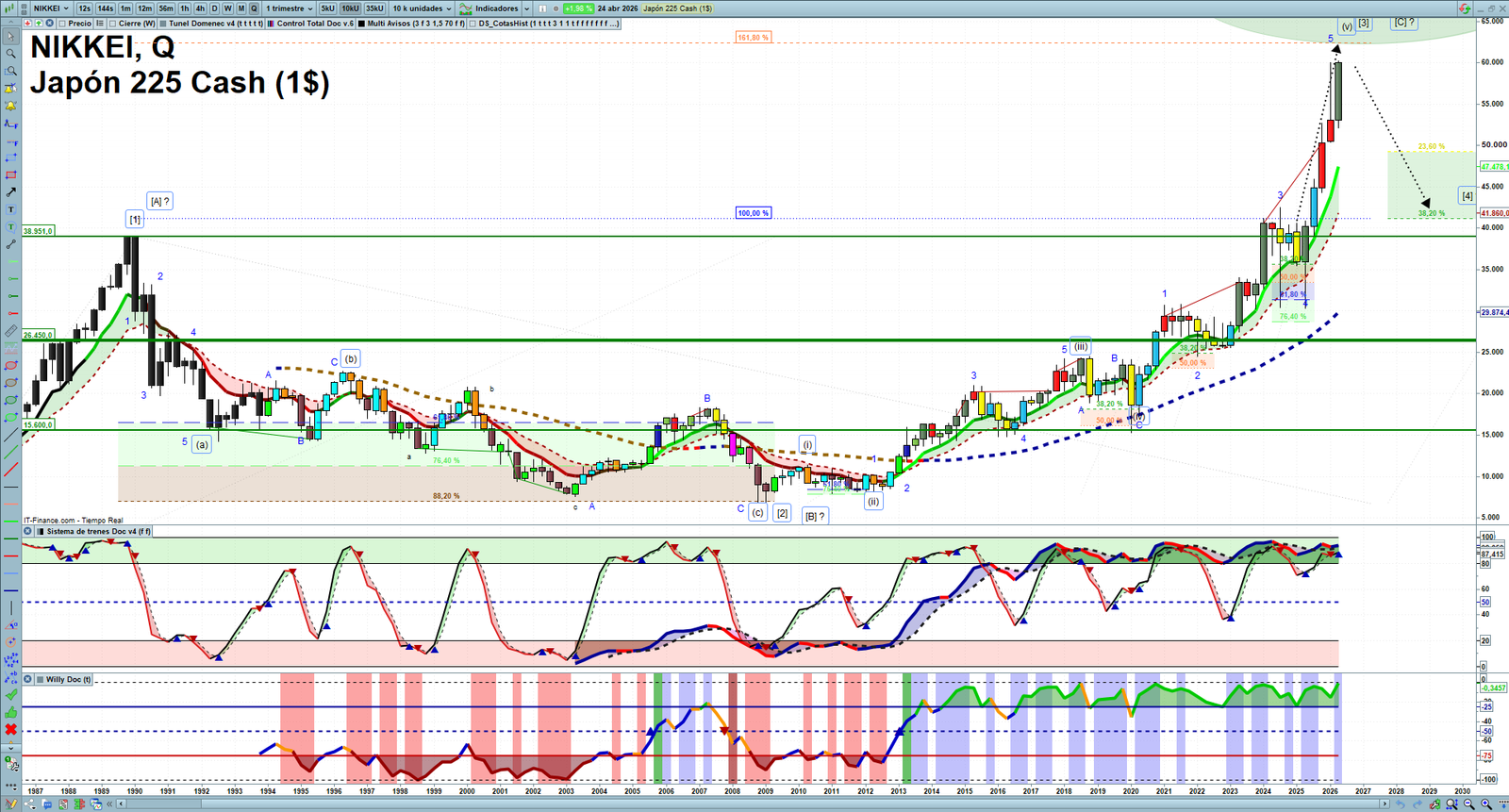Select the W weekly timeframe button

click(227, 8)
